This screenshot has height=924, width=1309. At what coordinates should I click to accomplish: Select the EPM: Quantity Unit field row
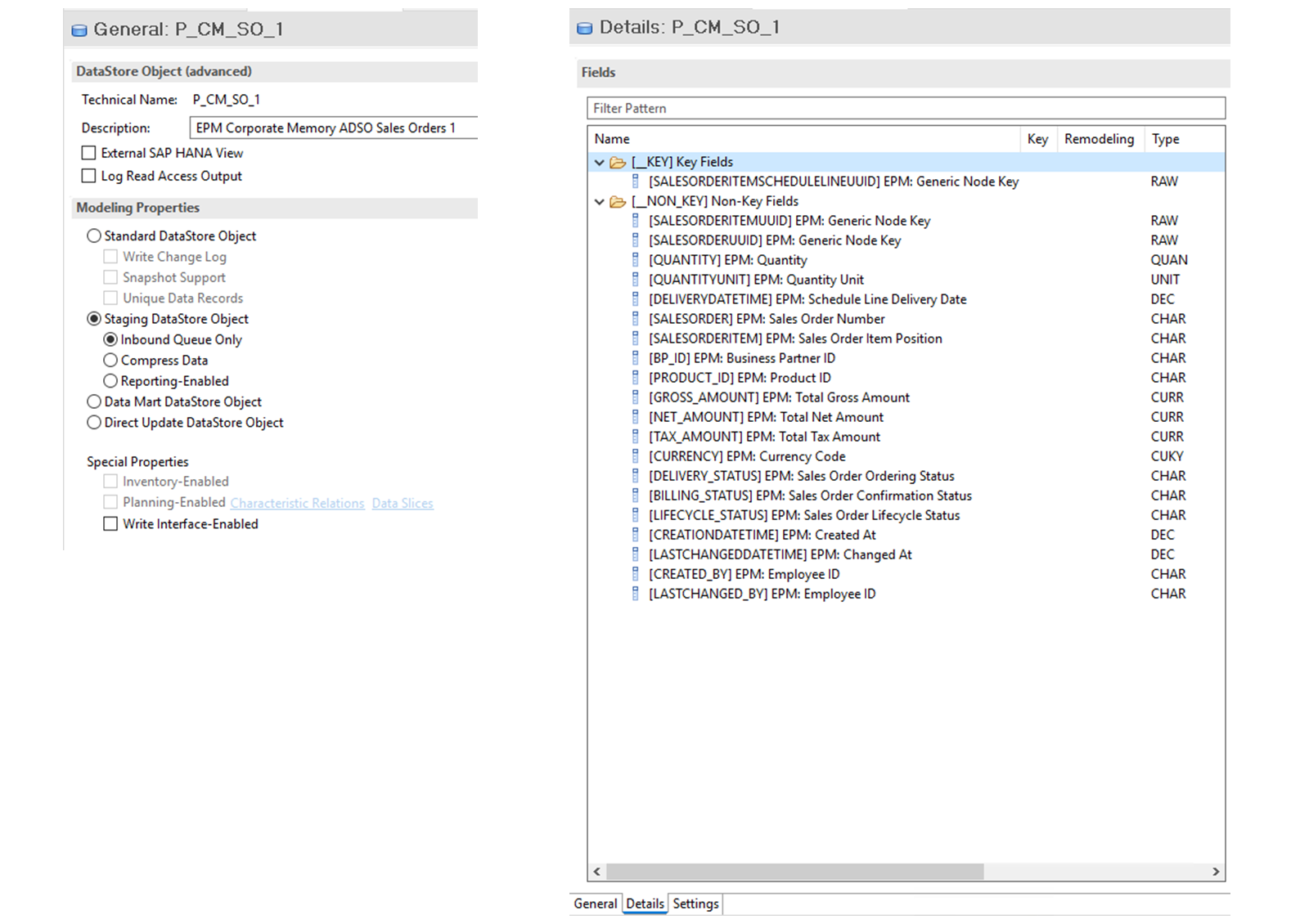pos(906,280)
